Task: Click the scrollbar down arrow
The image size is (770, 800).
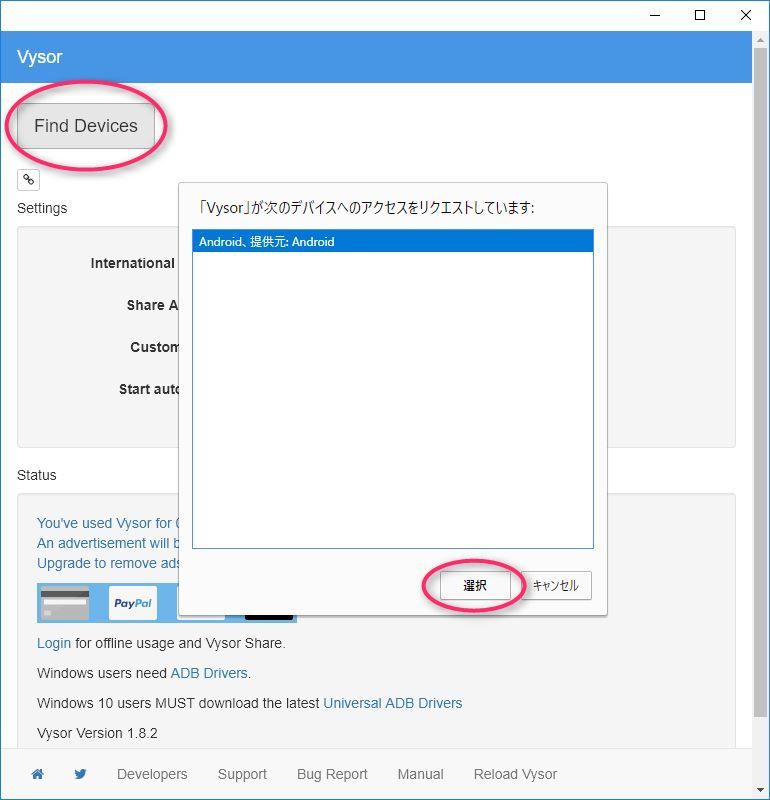Action: click(760, 790)
